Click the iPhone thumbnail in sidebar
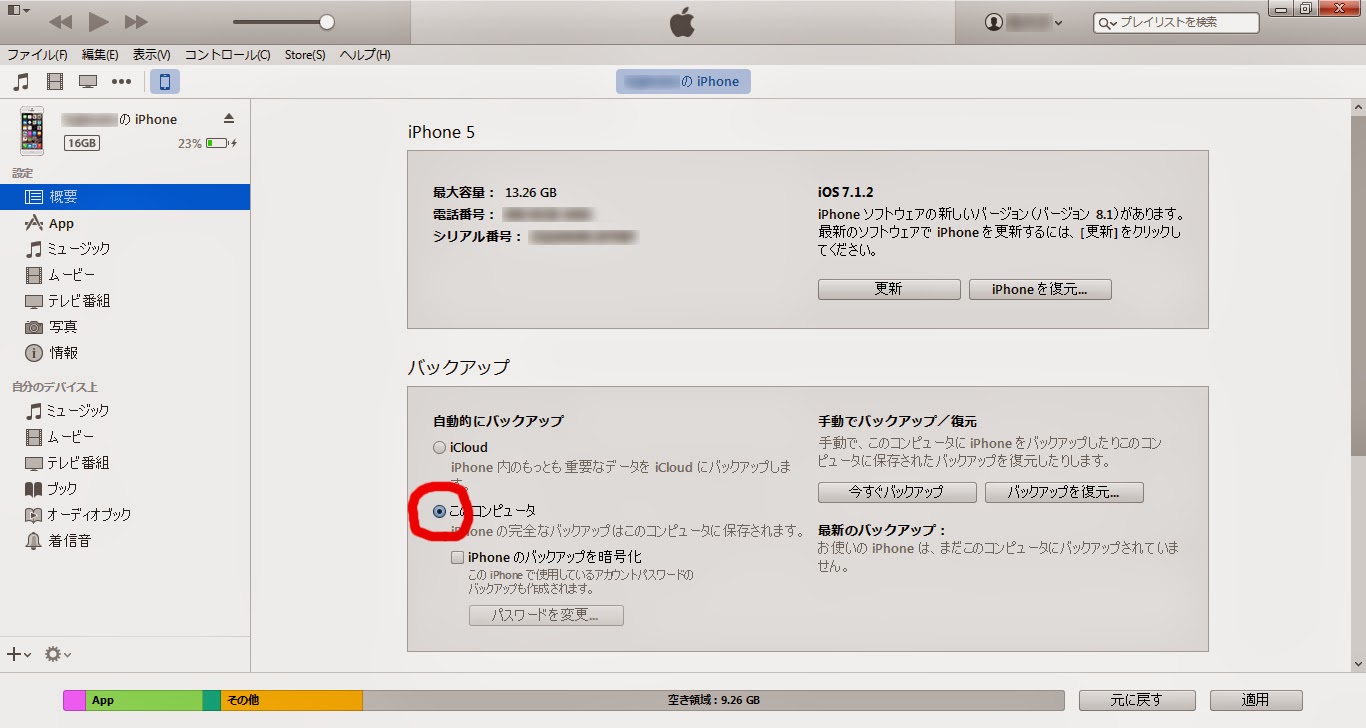The height and width of the screenshot is (728, 1366). (32, 131)
